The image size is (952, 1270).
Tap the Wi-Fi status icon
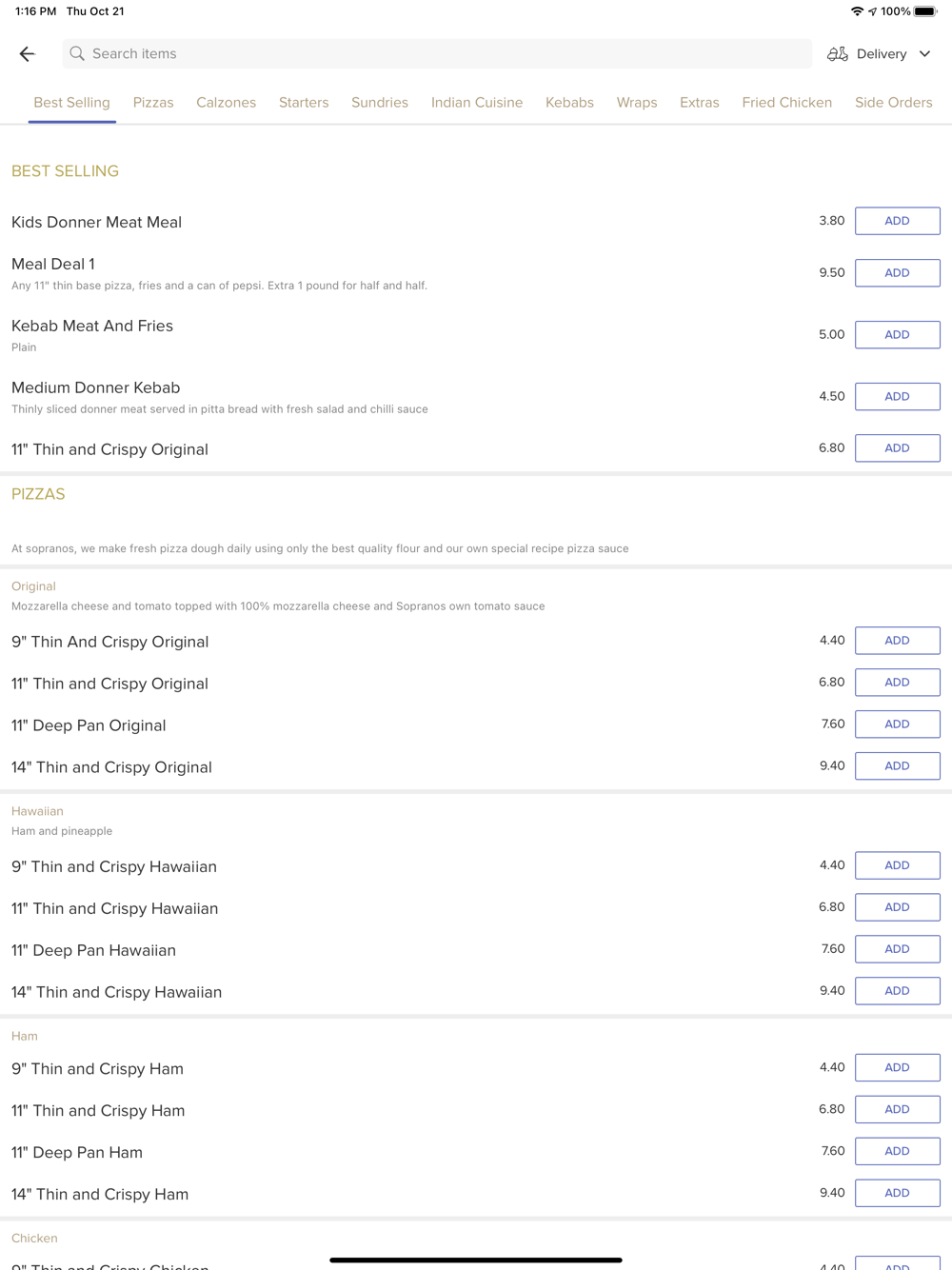pos(857,11)
